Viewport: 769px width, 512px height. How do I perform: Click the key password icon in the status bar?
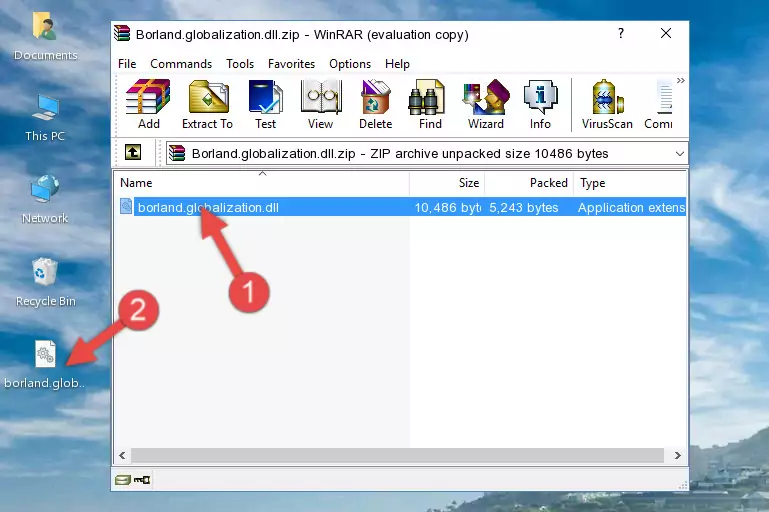142,480
